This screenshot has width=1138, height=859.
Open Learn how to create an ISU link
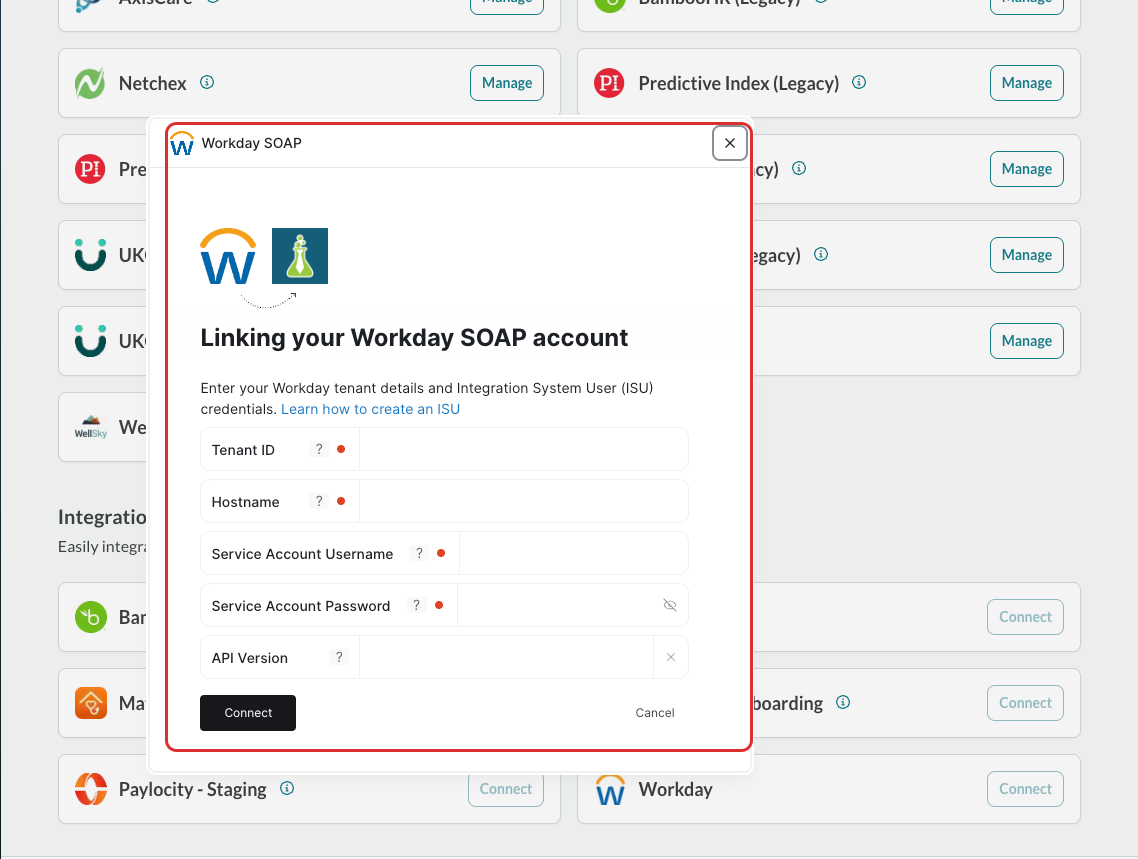coord(370,409)
